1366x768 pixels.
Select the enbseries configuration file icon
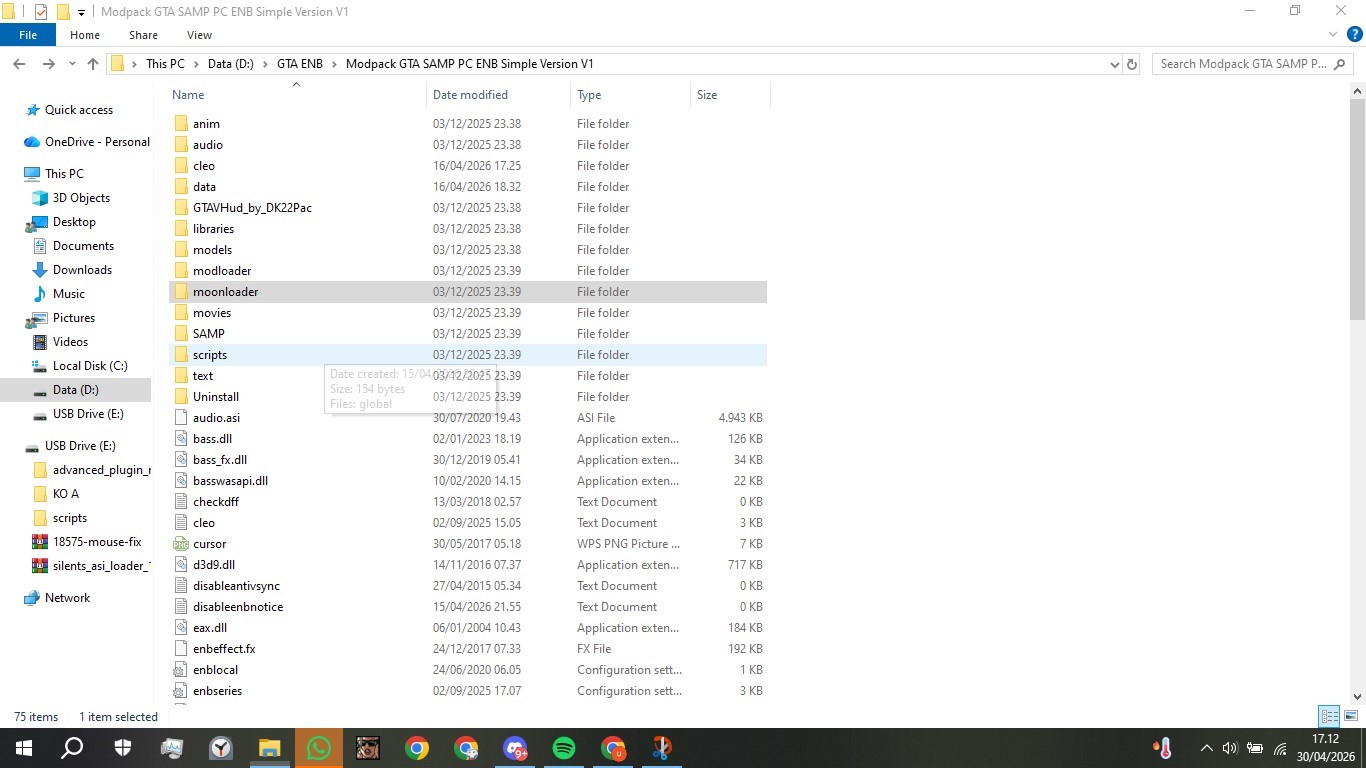coord(181,691)
